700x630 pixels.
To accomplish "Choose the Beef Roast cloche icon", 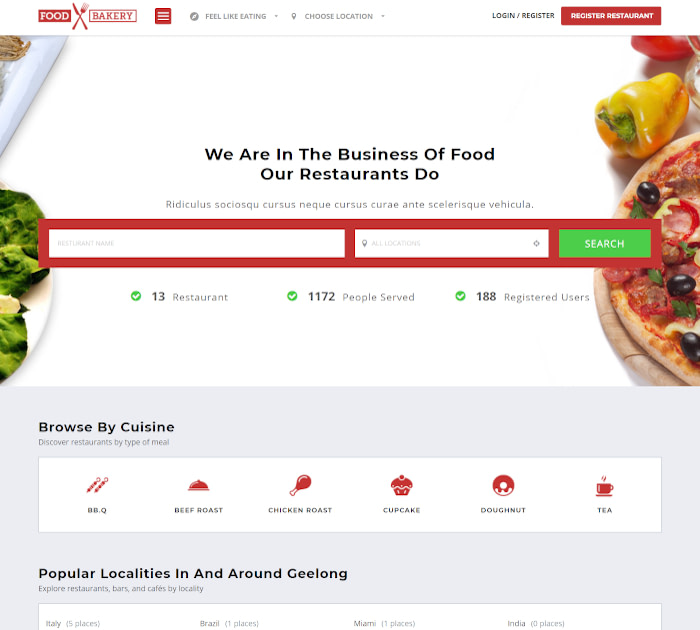I will click(x=199, y=485).
